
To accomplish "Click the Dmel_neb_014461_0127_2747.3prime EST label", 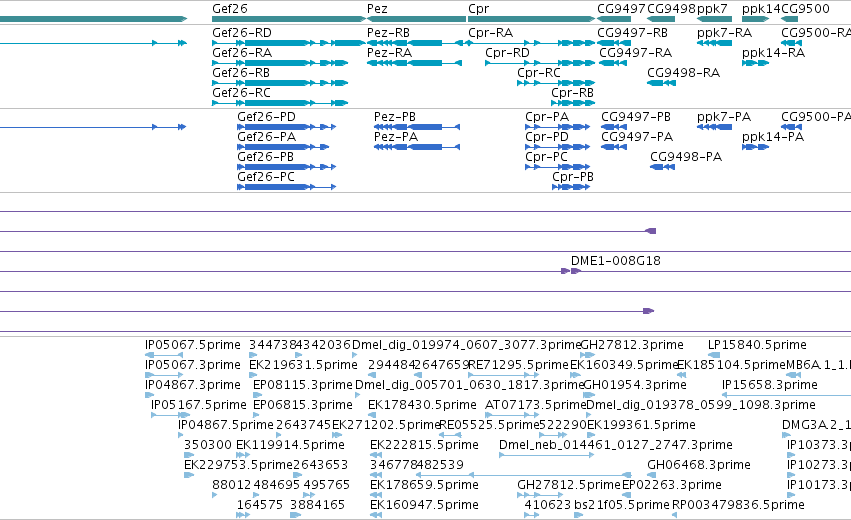I will pyautogui.click(x=616, y=445).
